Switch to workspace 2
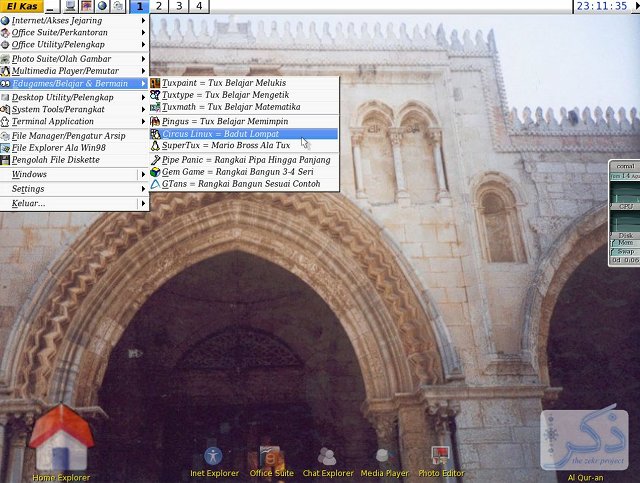 [159, 7]
